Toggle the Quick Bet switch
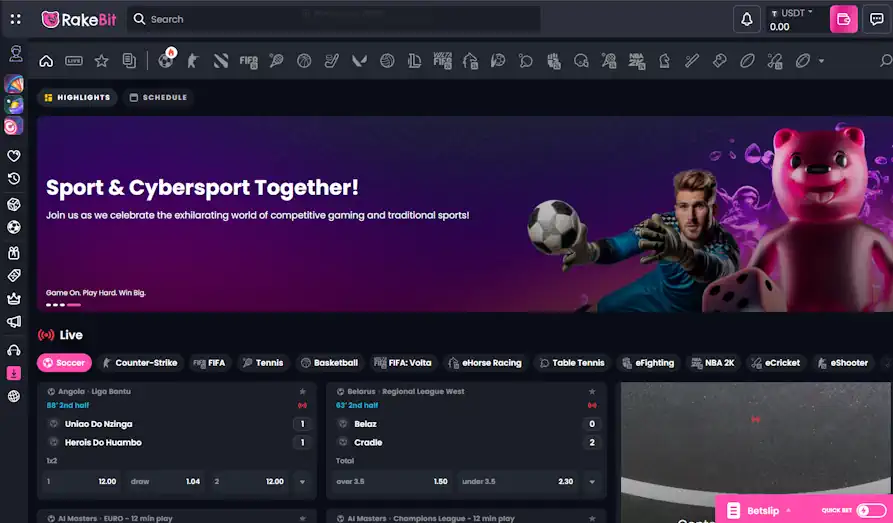 871,510
